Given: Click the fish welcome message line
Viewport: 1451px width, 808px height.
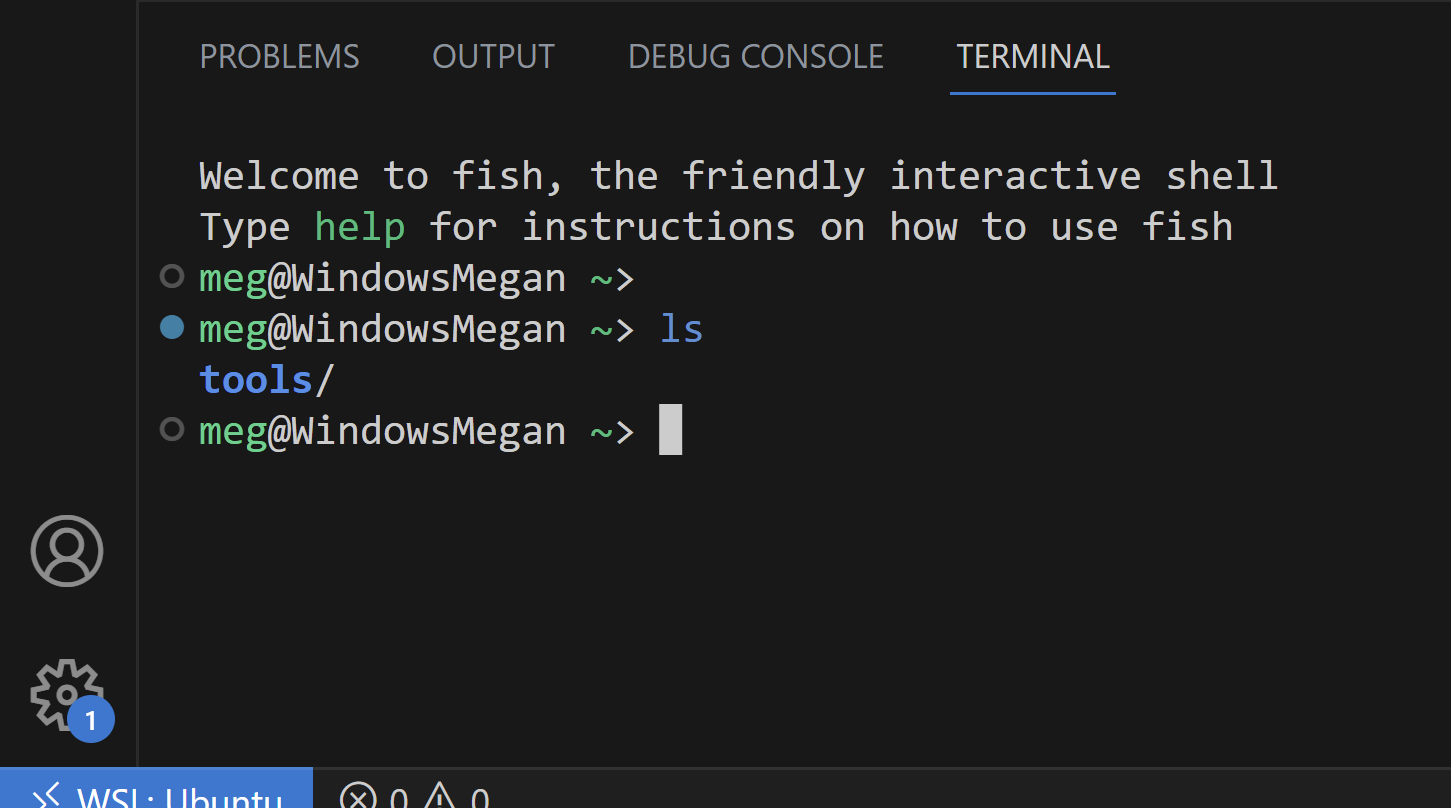Looking at the screenshot, I should coord(738,175).
